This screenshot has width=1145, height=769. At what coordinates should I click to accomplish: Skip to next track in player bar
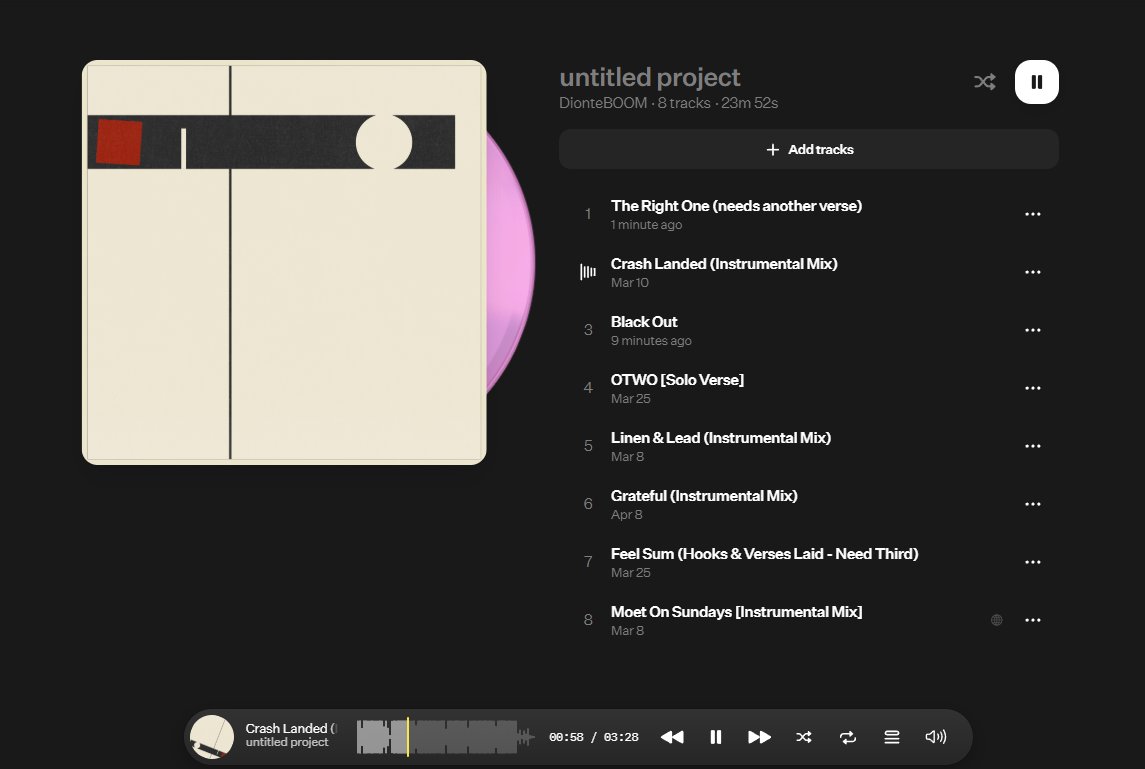click(x=759, y=738)
